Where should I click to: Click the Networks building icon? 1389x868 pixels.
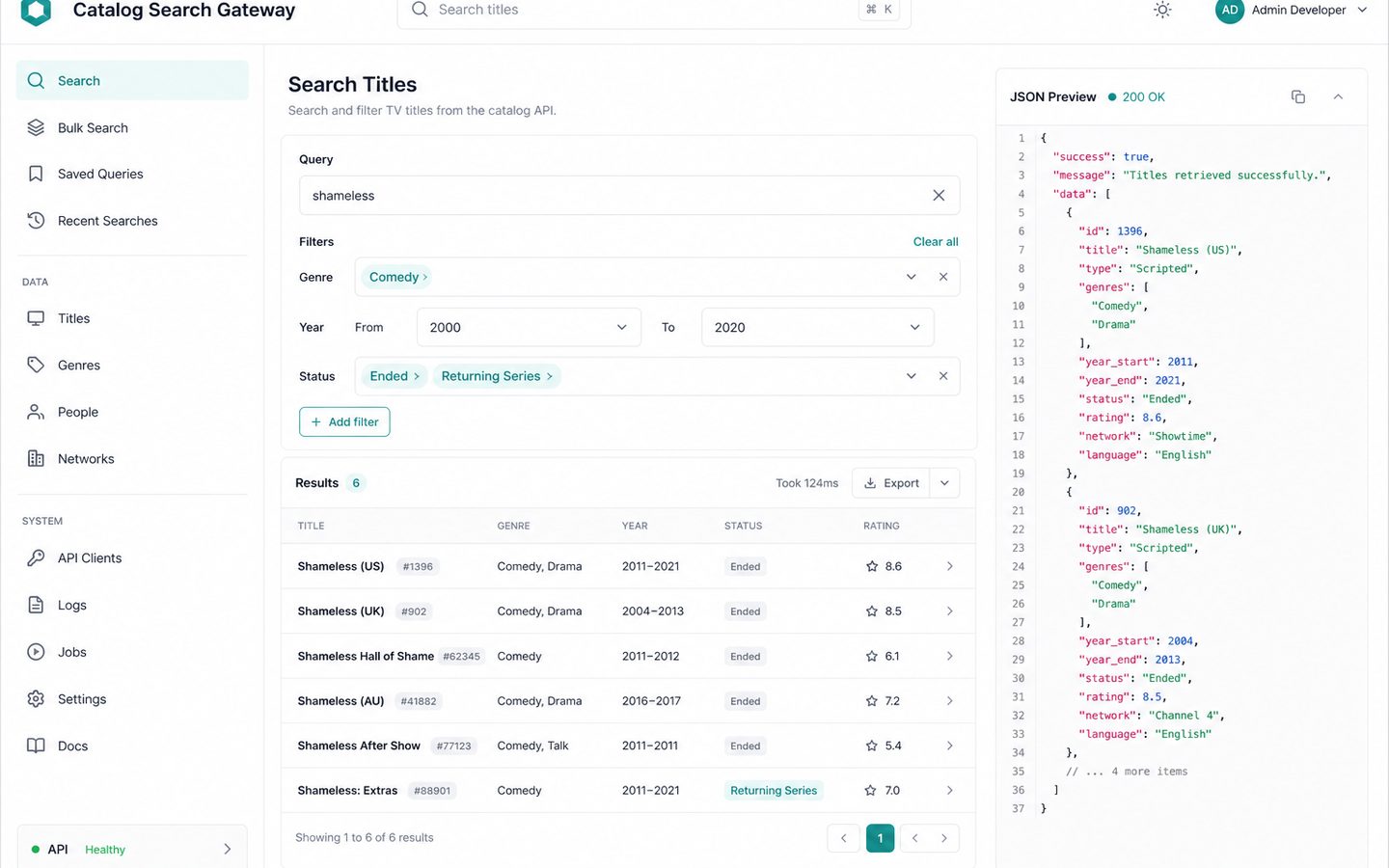click(x=36, y=459)
